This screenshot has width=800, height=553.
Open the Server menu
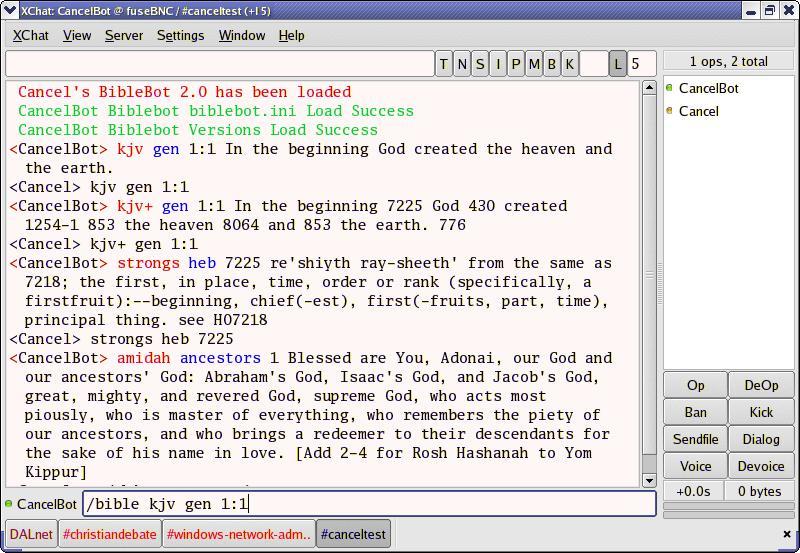(x=124, y=35)
